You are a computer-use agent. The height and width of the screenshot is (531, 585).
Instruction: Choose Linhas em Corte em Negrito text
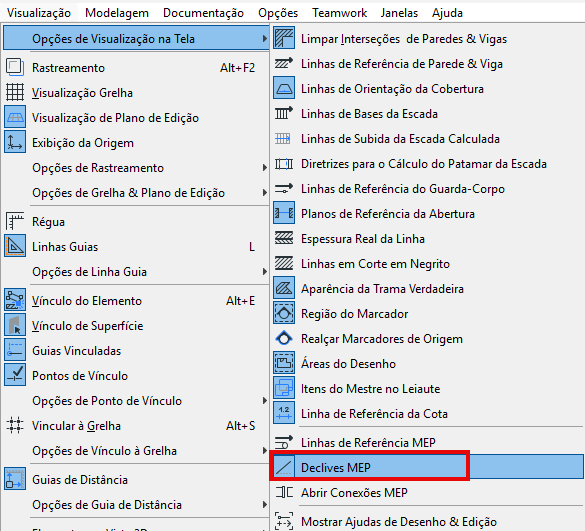[x=375, y=264]
